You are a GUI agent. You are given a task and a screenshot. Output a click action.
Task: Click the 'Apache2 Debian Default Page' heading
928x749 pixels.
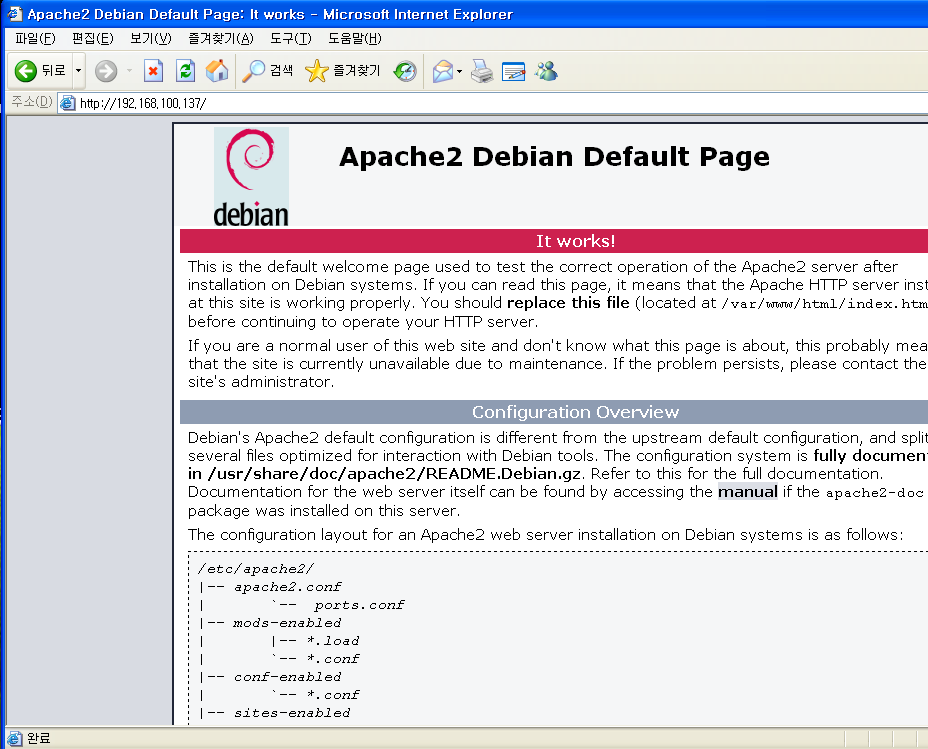coord(555,157)
